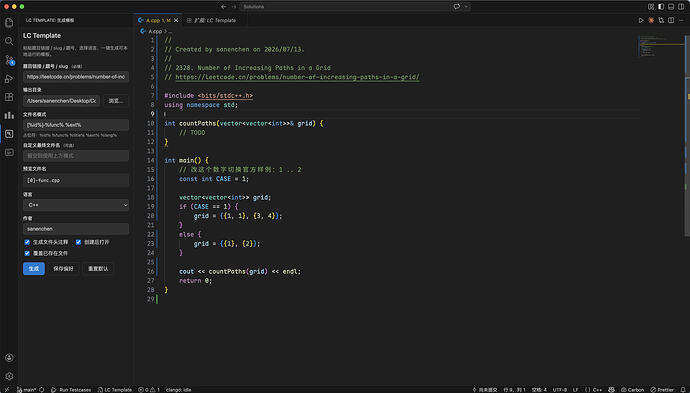Open the bar-chart icon view in activity bar
The width and height of the screenshot is (690, 393).
coord(9,115)
